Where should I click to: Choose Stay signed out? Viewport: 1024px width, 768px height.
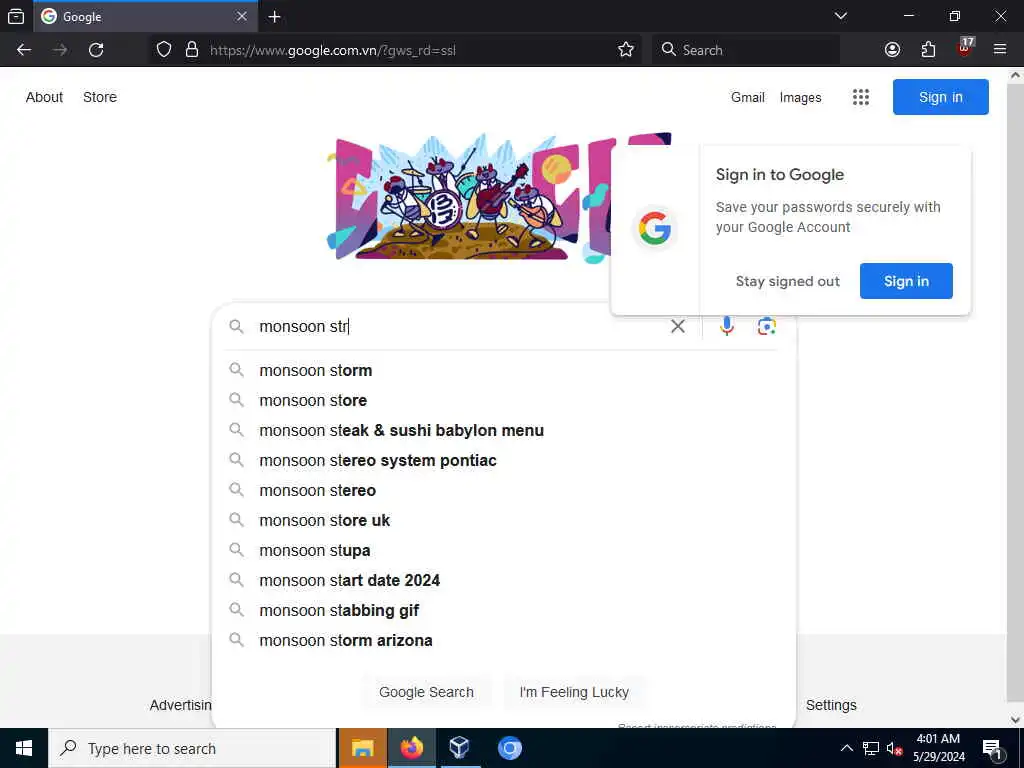coord(788,281)
